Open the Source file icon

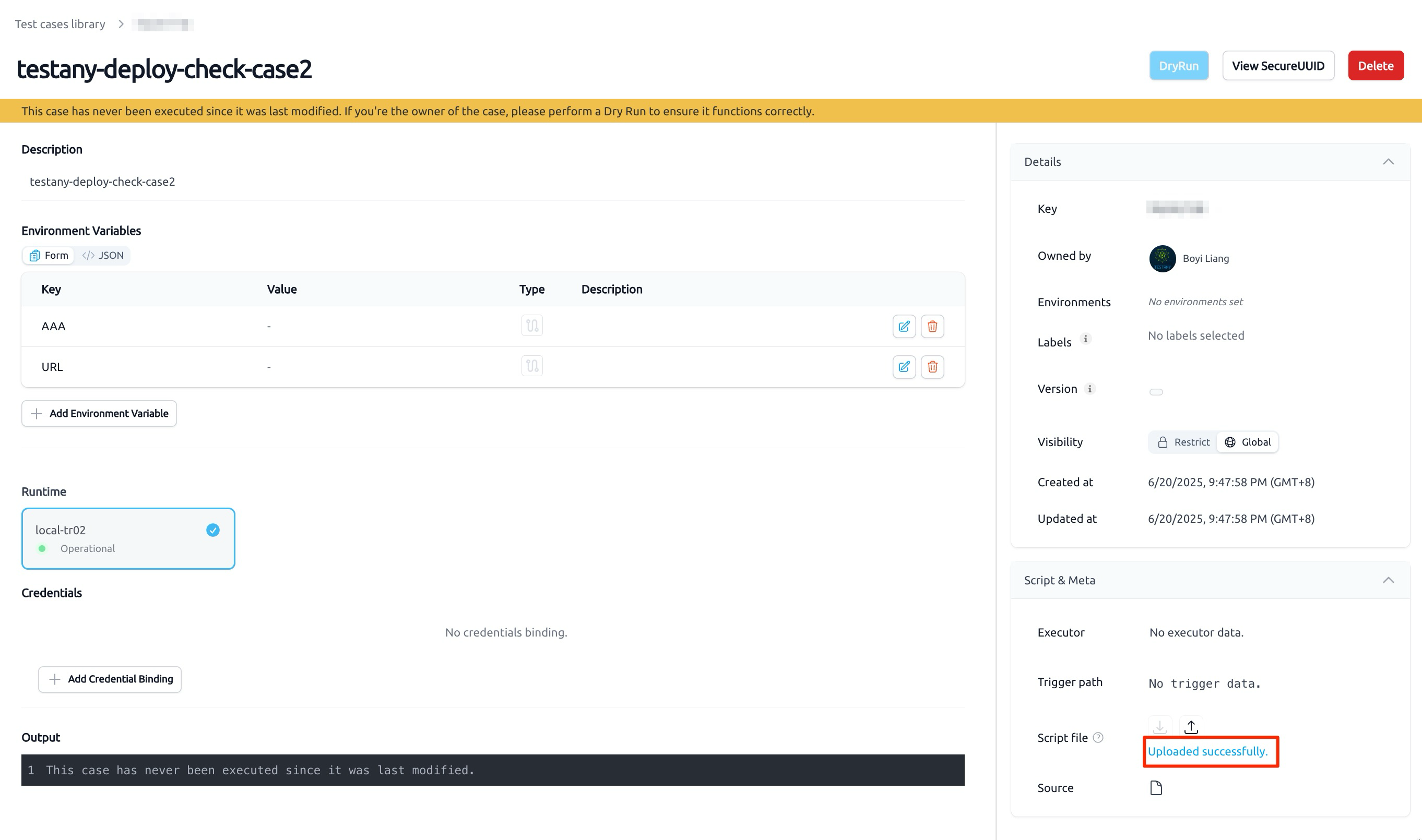[x=1156, y=788]
